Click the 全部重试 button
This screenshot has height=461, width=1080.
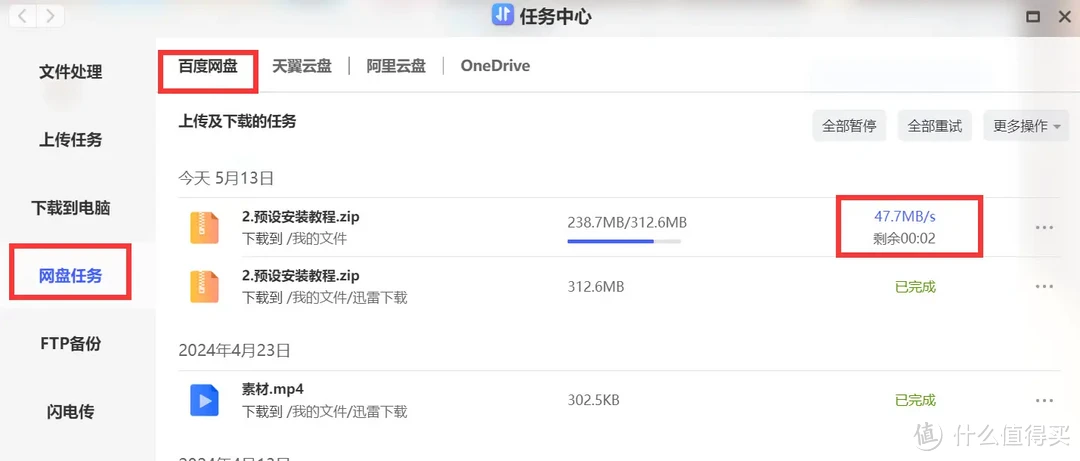tap(935, 126)
